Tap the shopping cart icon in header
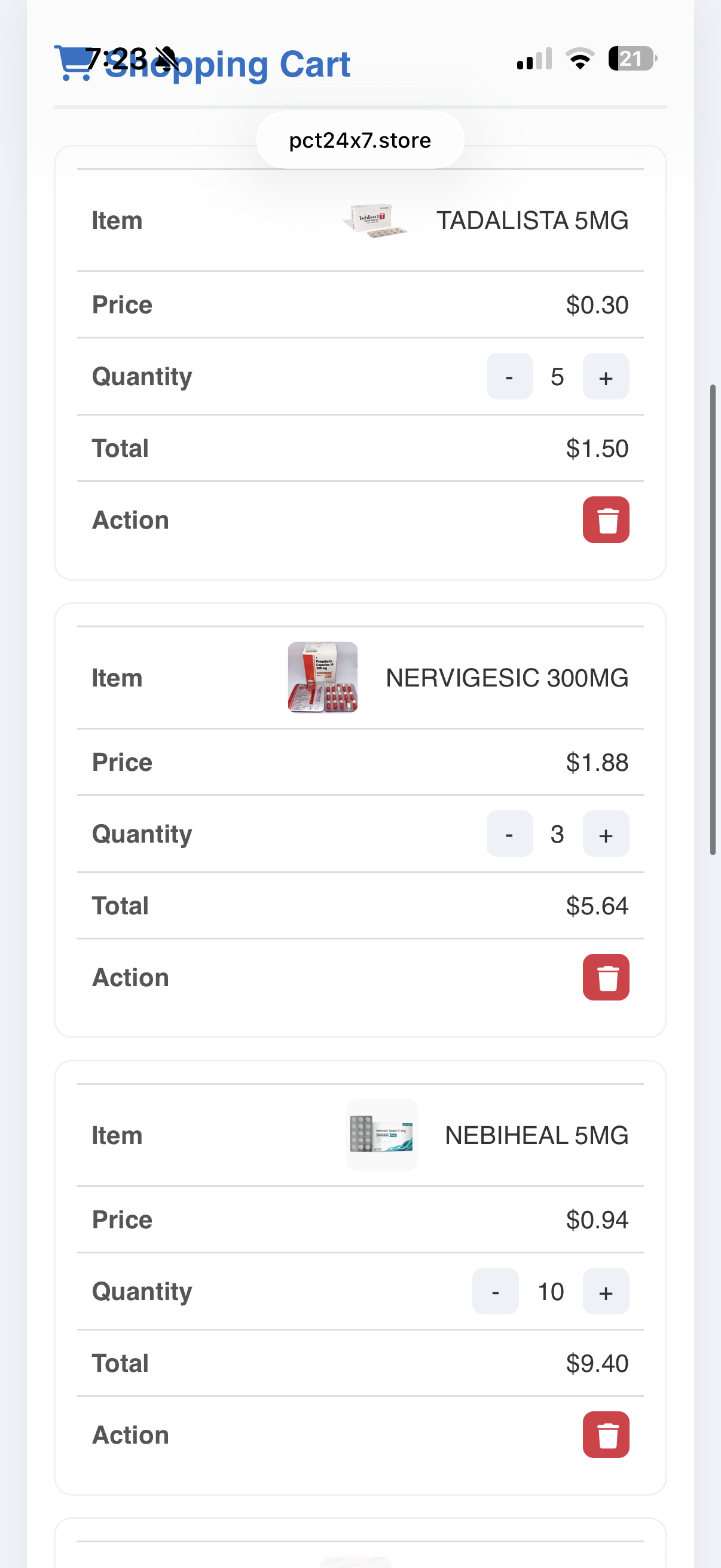Viewport: 721px width, 1568px height. tap(73, 62)
